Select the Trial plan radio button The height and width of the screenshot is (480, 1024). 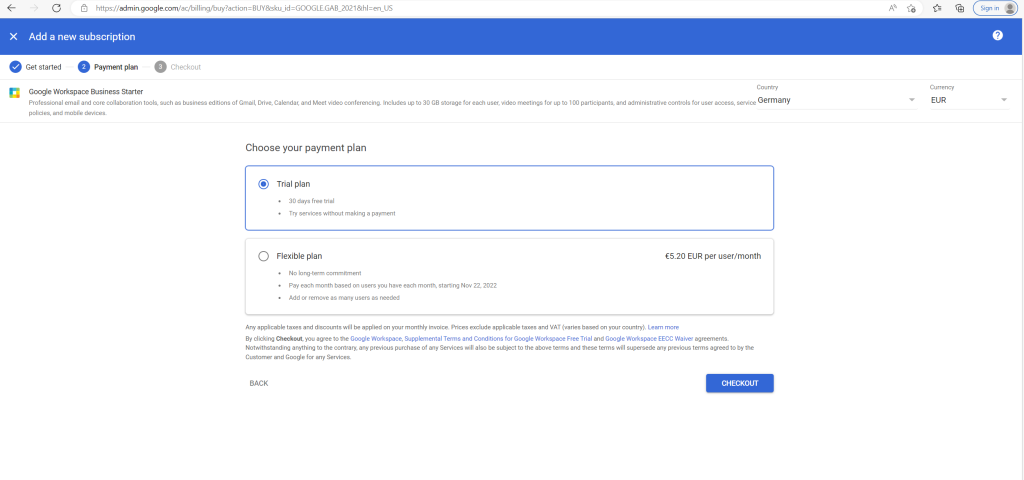coord(263,184)
